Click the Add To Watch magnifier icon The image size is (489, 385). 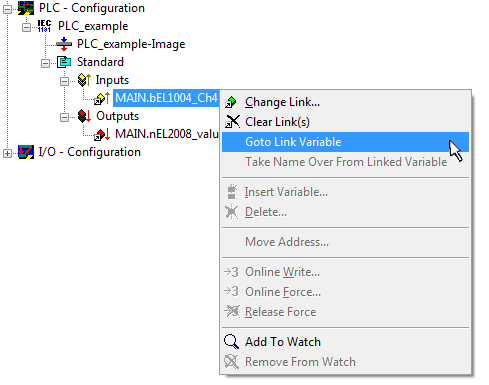231,342
